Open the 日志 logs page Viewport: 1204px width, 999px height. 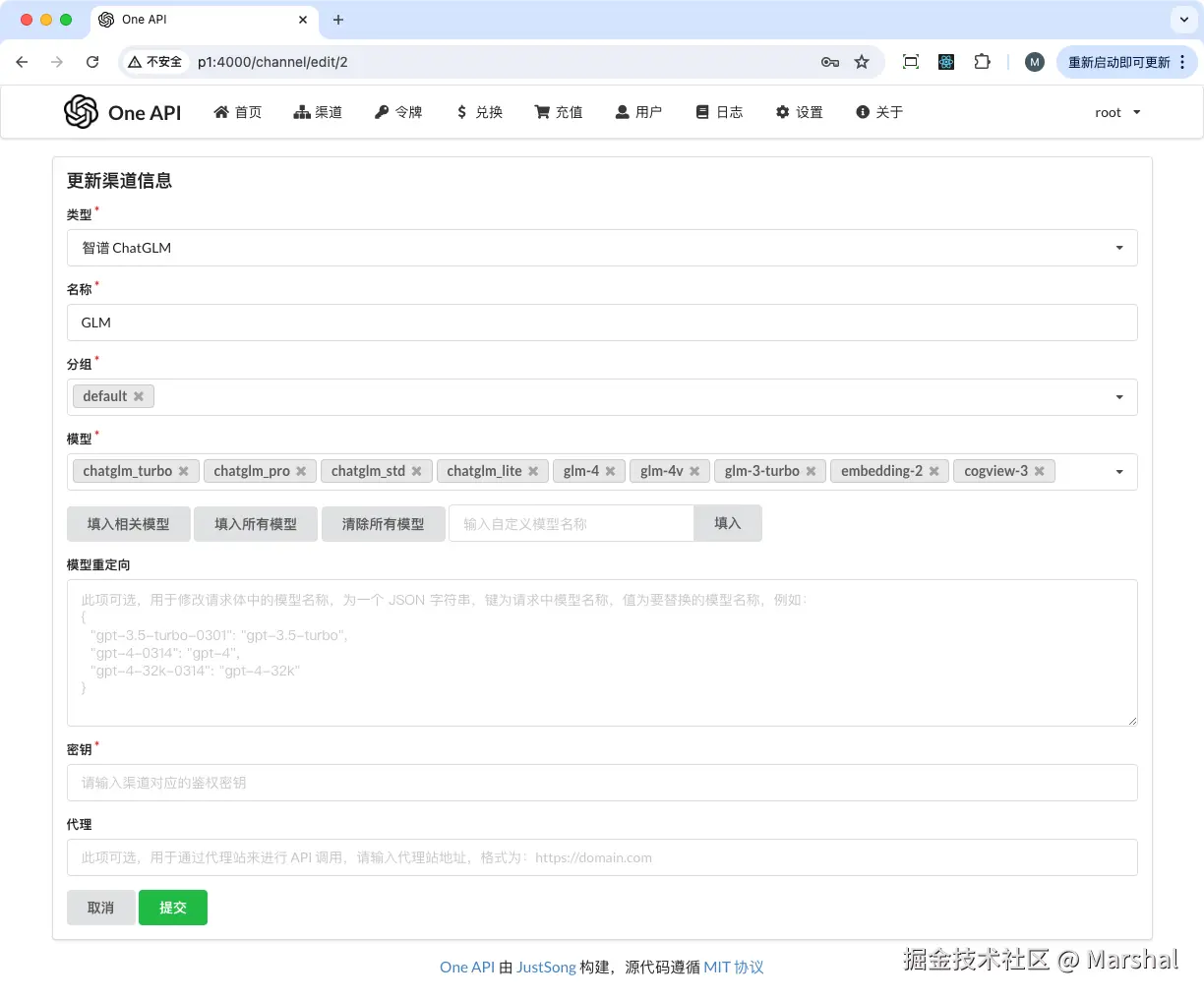tap(719, 112)
